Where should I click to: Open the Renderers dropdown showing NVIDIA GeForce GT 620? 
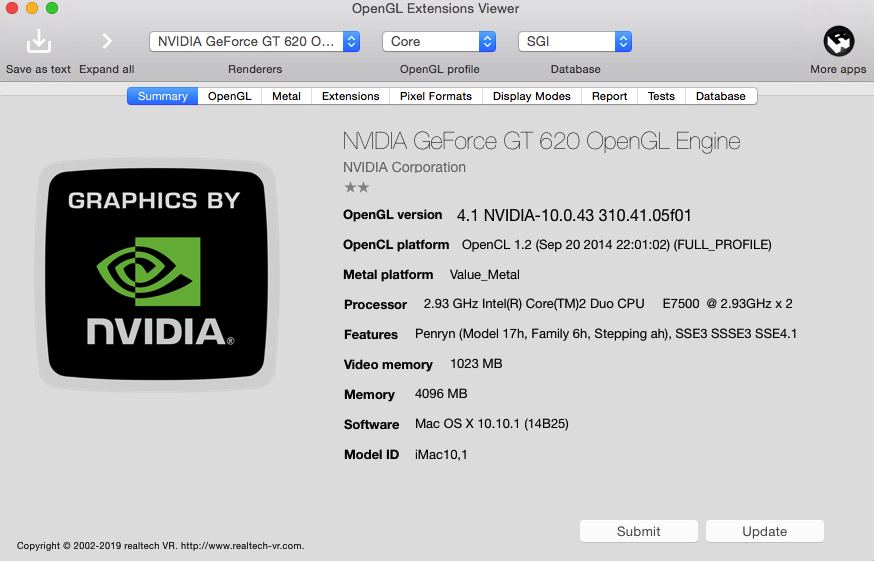tap(255, 42)
